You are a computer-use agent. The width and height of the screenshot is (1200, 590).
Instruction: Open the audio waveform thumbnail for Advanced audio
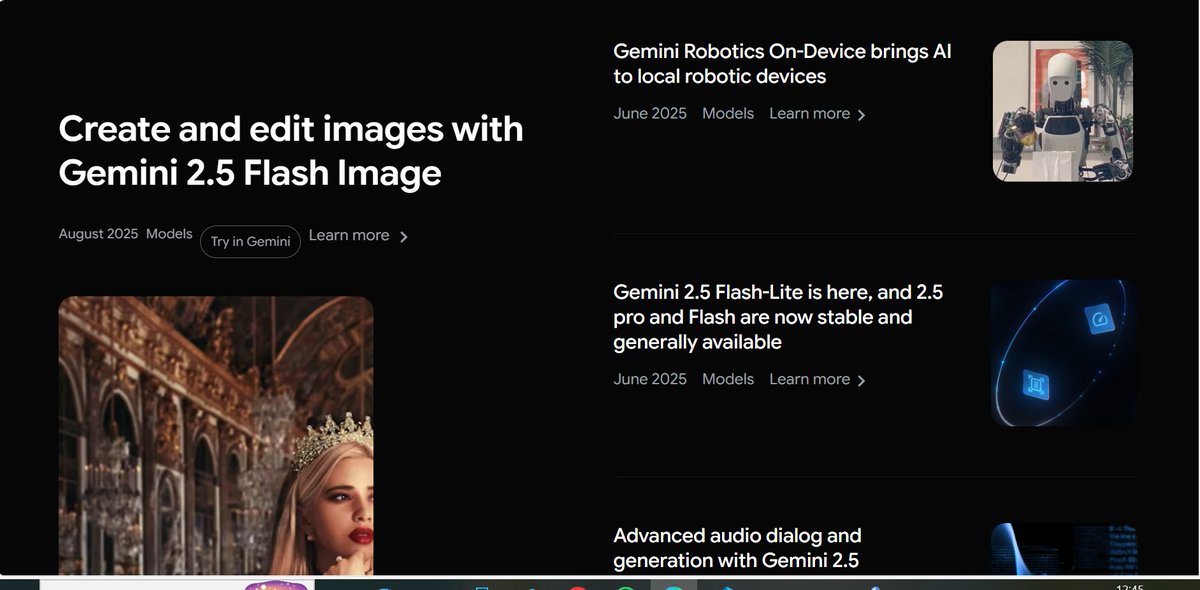1064,549
